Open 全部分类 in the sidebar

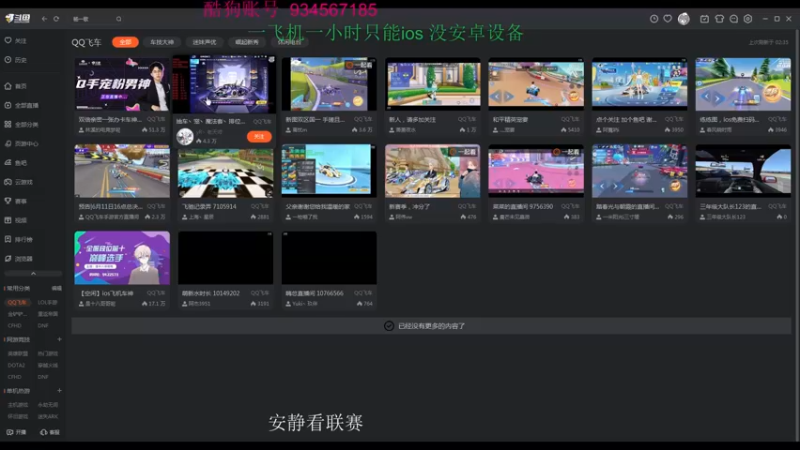[x=22, y=124]
